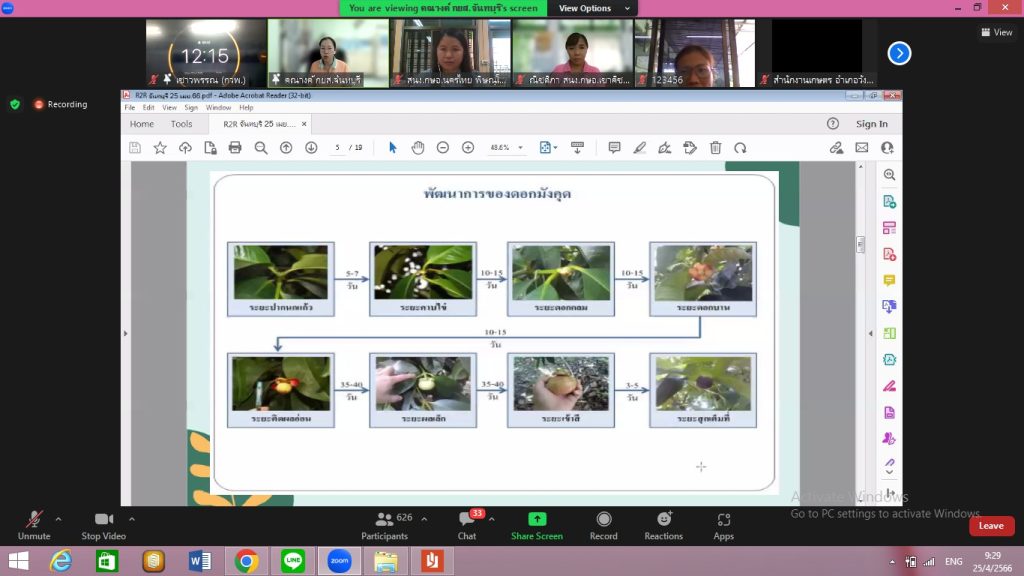Open Zoom Reactions panel

(663, 525)
